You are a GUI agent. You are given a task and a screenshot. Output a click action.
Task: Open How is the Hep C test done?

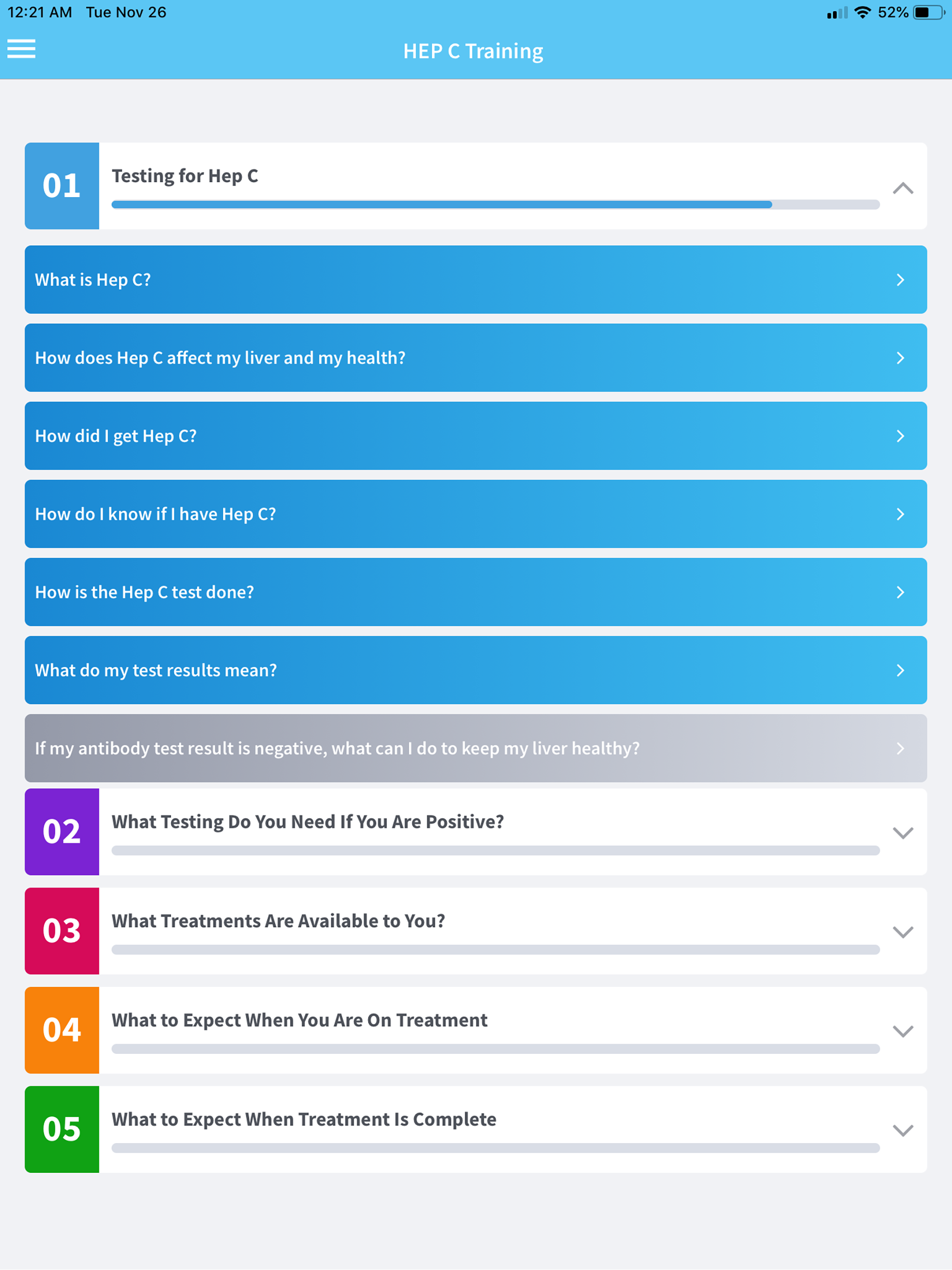pos(476,592)
